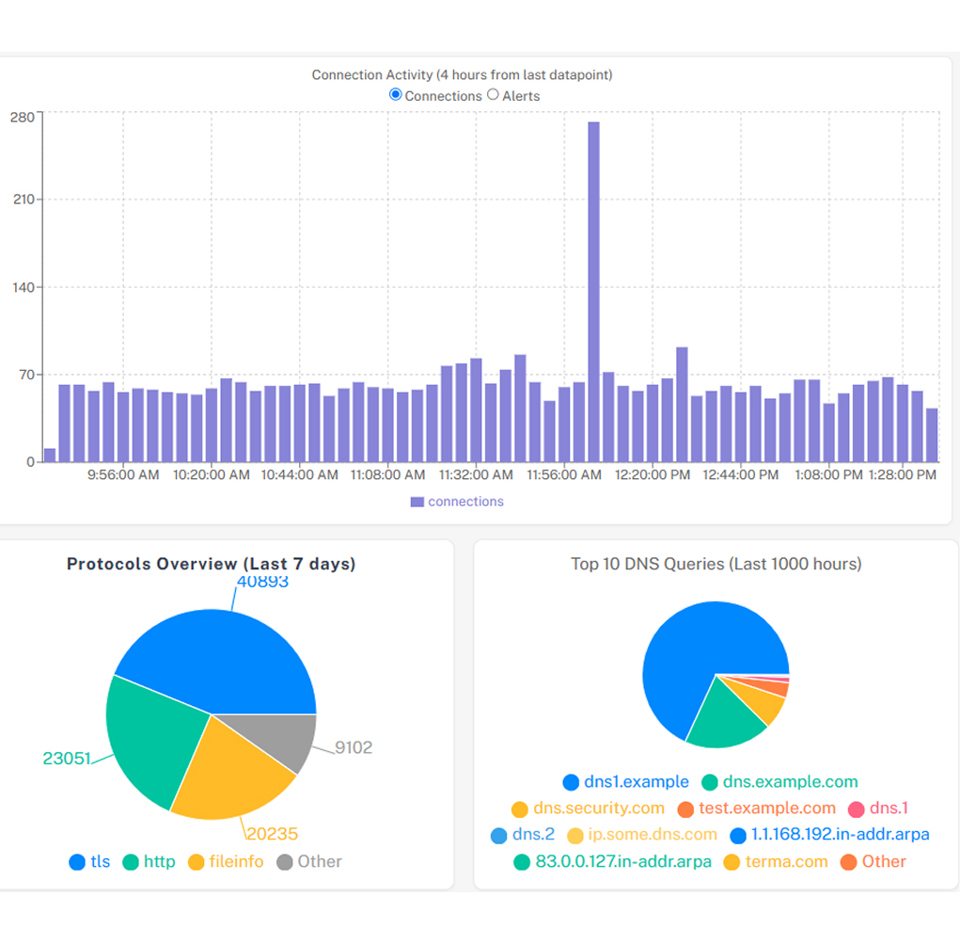
Task: Click the tallest spike bar in Connection Activity
Action: pyautogui.click(x=594, y=291)
